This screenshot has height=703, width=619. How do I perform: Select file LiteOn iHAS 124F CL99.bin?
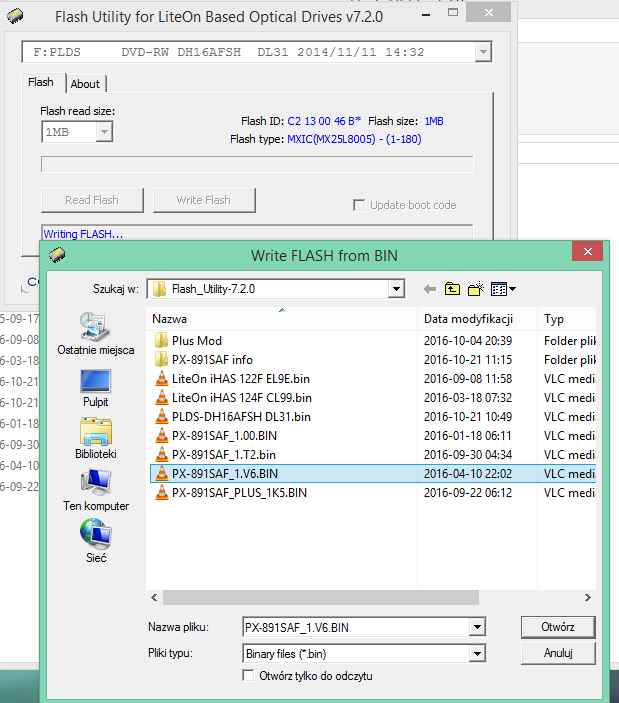click(242, 398)
